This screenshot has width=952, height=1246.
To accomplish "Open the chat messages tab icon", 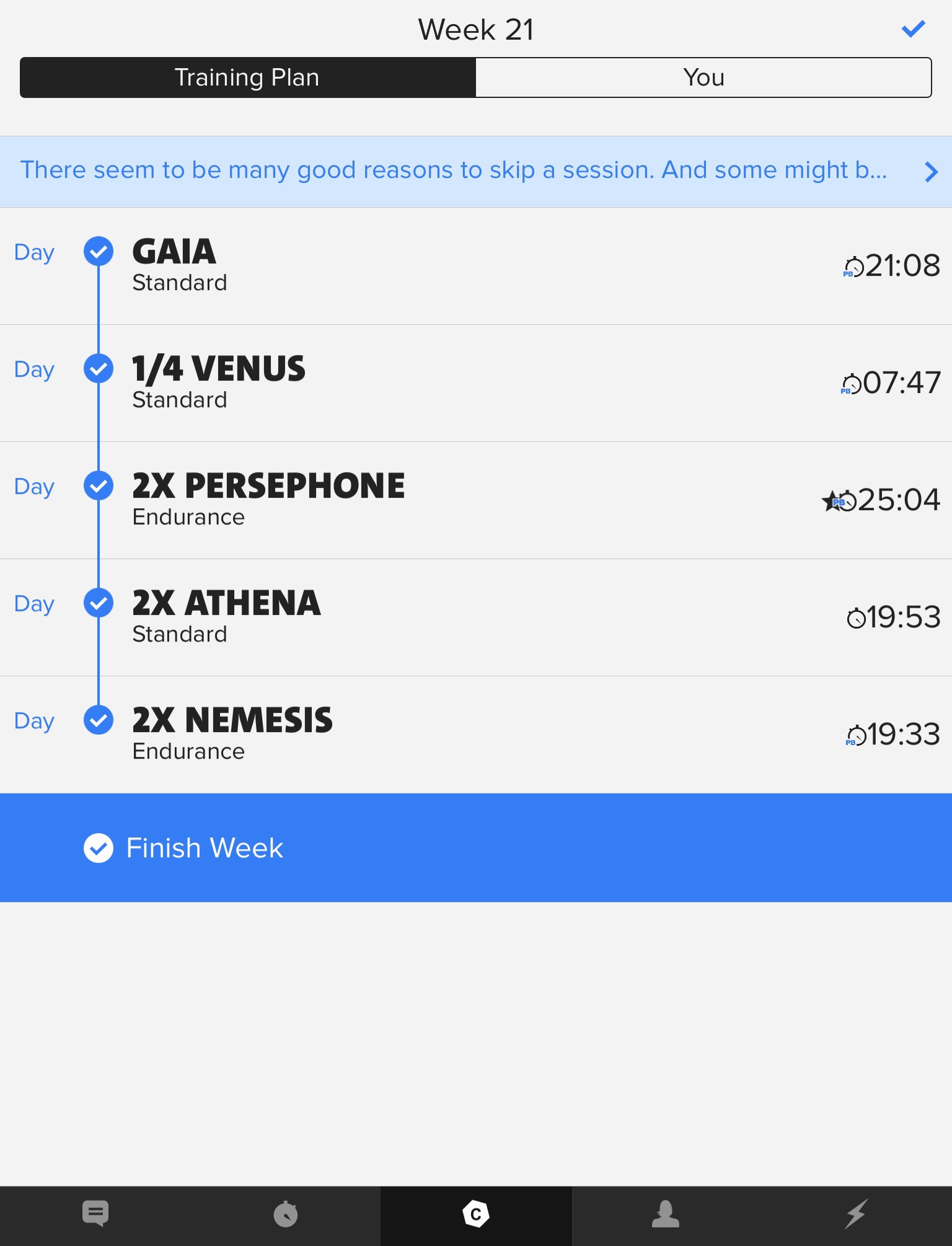I will click(95, 1213).
